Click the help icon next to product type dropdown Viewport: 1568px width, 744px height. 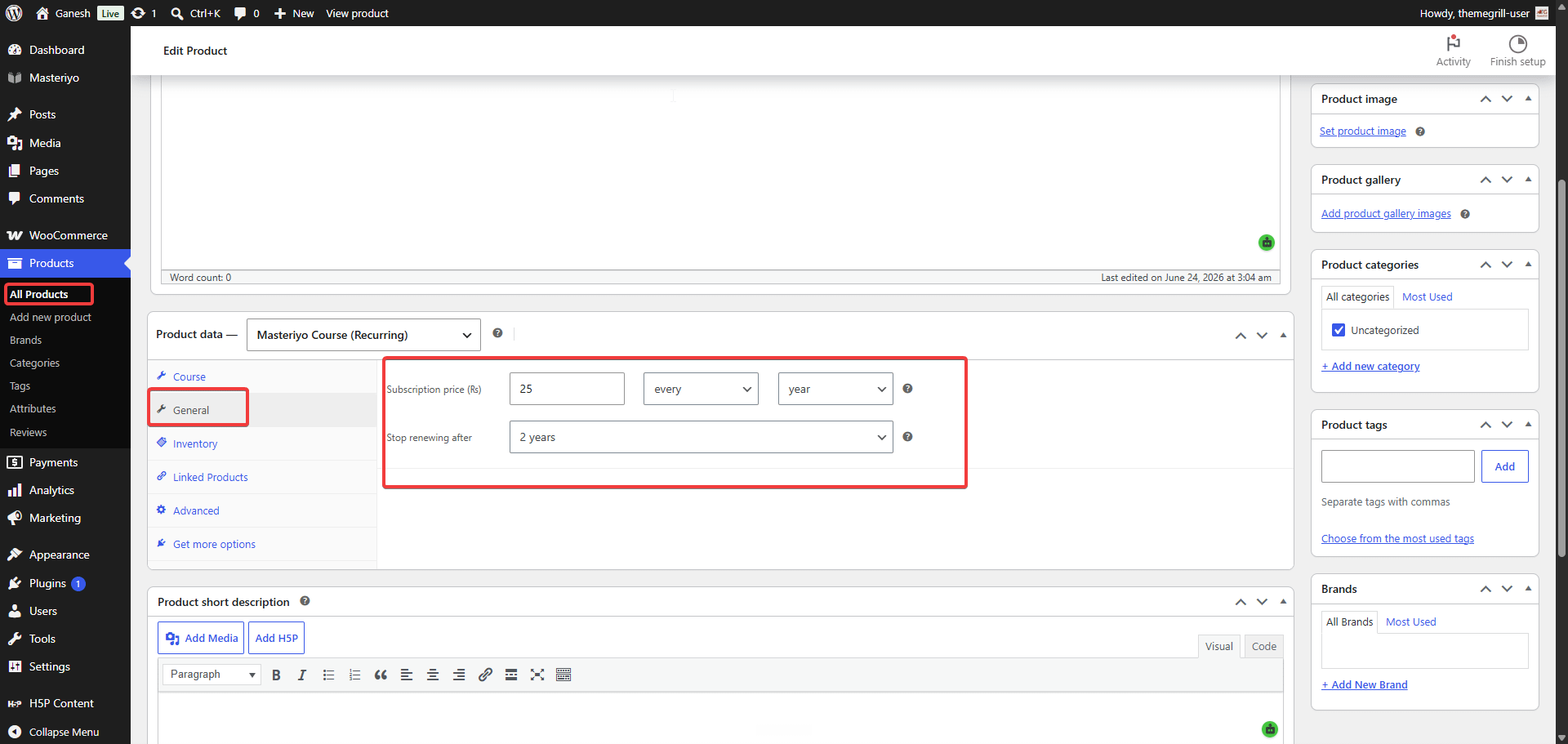[x=497, y=333]
